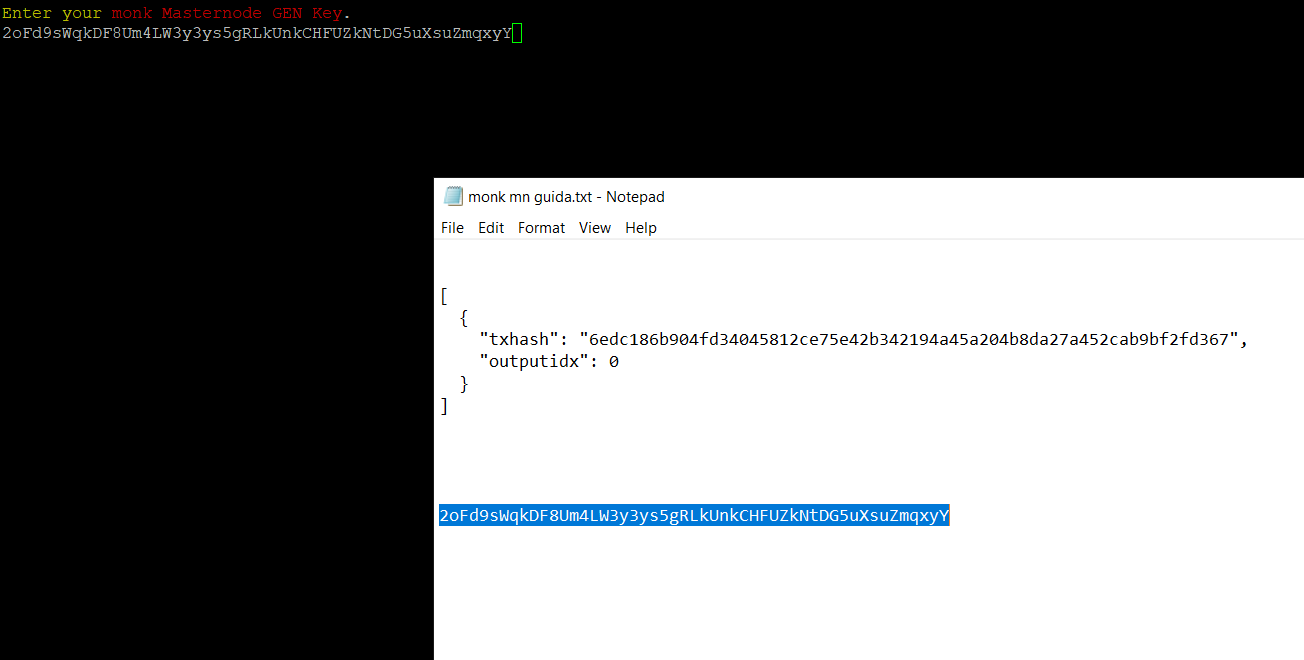Open the File menu in Notepad
The width and height of the screenshot is (1304, 660).
[x=452, y=228]
